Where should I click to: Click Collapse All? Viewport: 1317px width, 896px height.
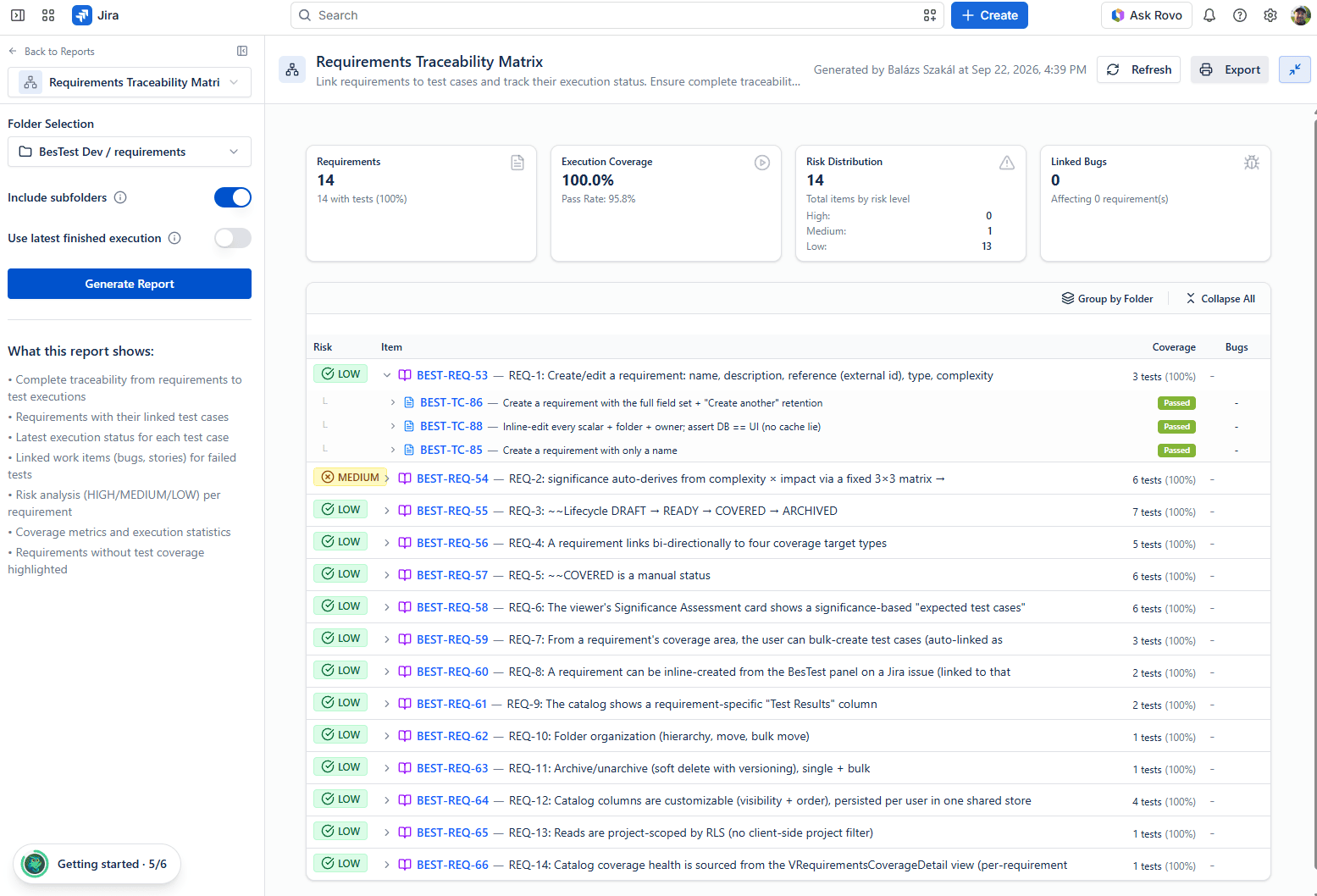(1220, 299)
